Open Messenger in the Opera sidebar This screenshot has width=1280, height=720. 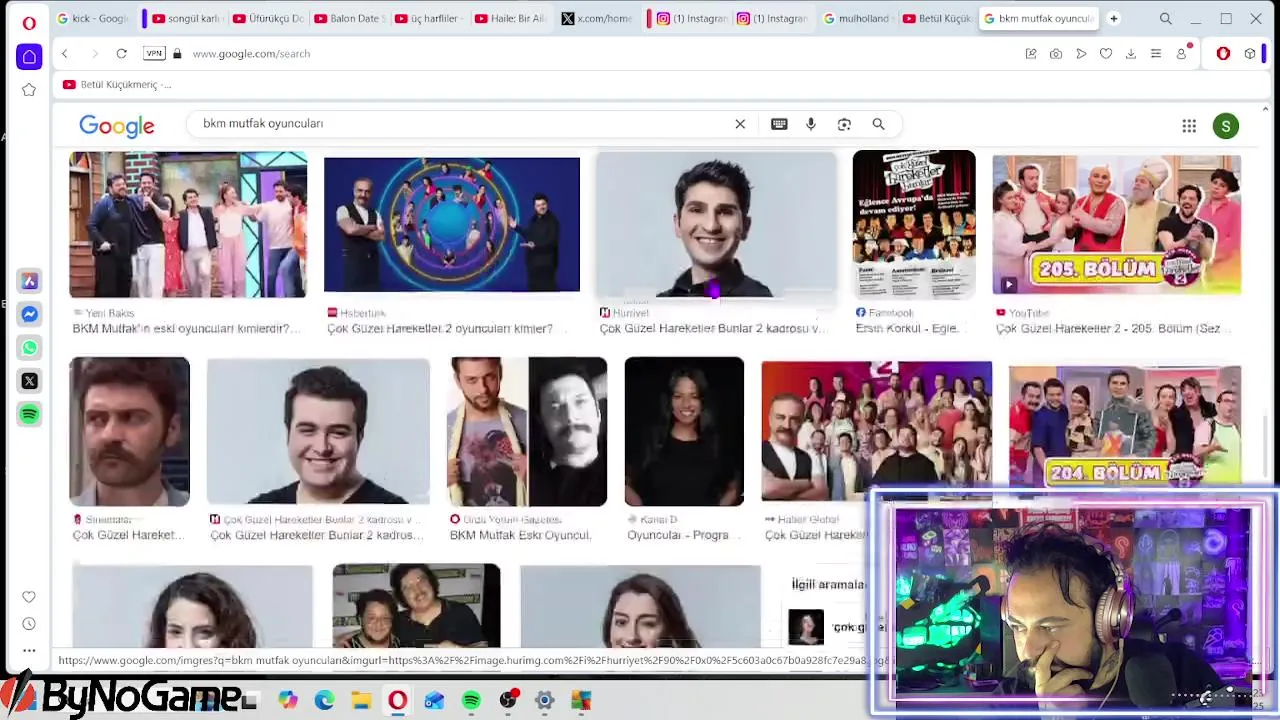tap(29, 314)
